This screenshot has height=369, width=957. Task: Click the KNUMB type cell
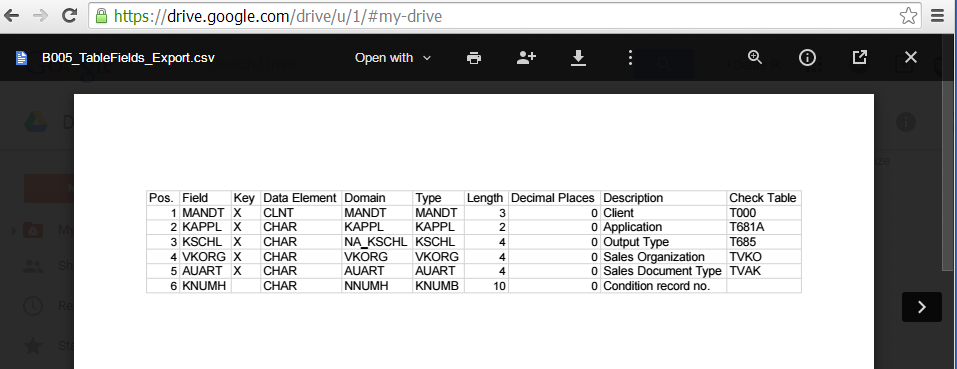point(438,286)
